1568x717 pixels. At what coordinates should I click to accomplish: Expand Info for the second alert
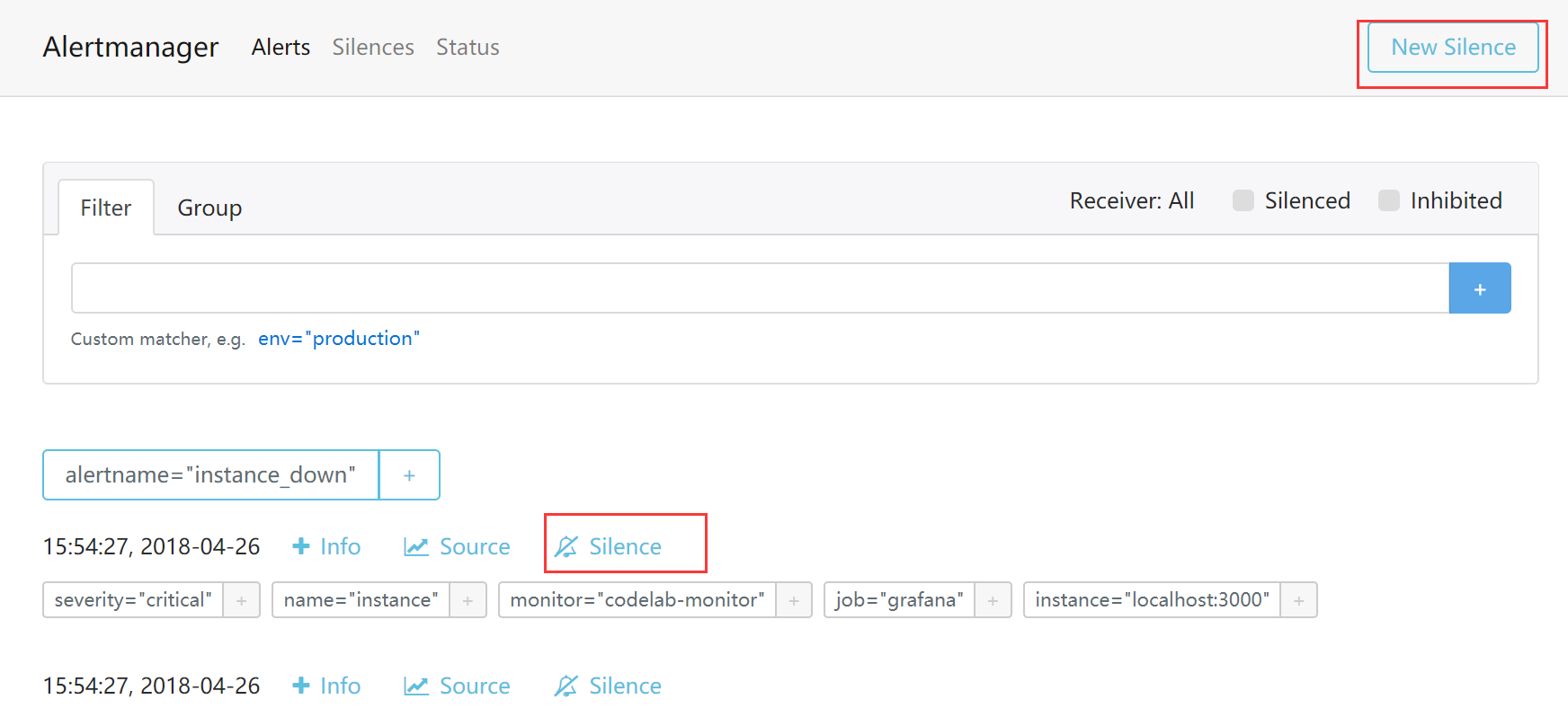(326, 686)
